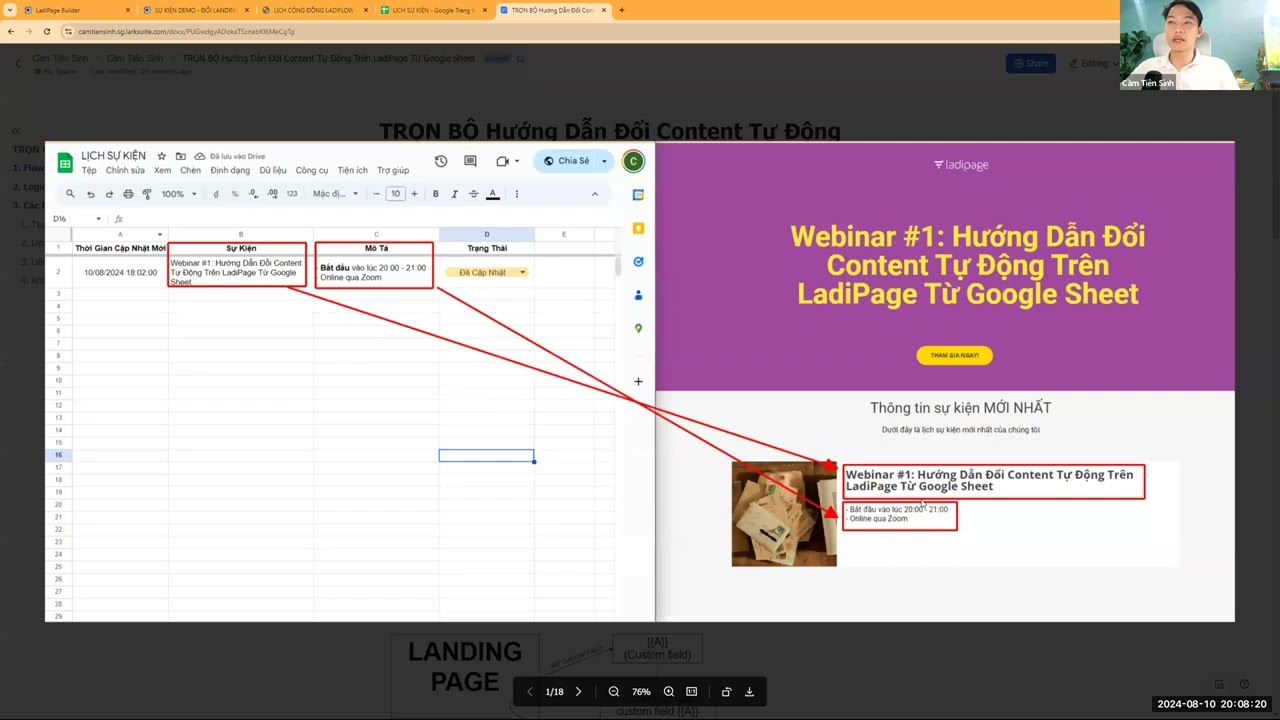
Task: Open the three-dot more toolbar options
Action: pos(517,194)
